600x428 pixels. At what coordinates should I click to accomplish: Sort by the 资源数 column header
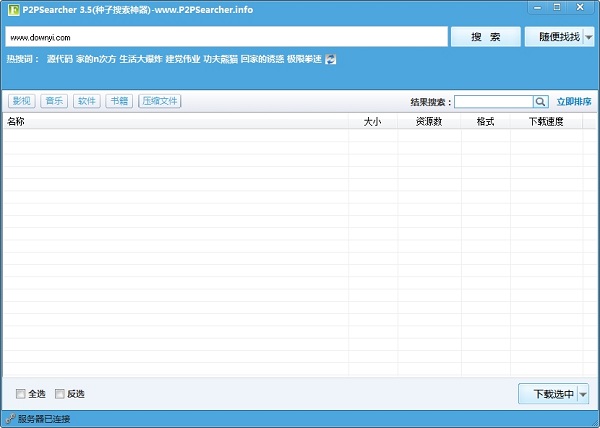429,122
